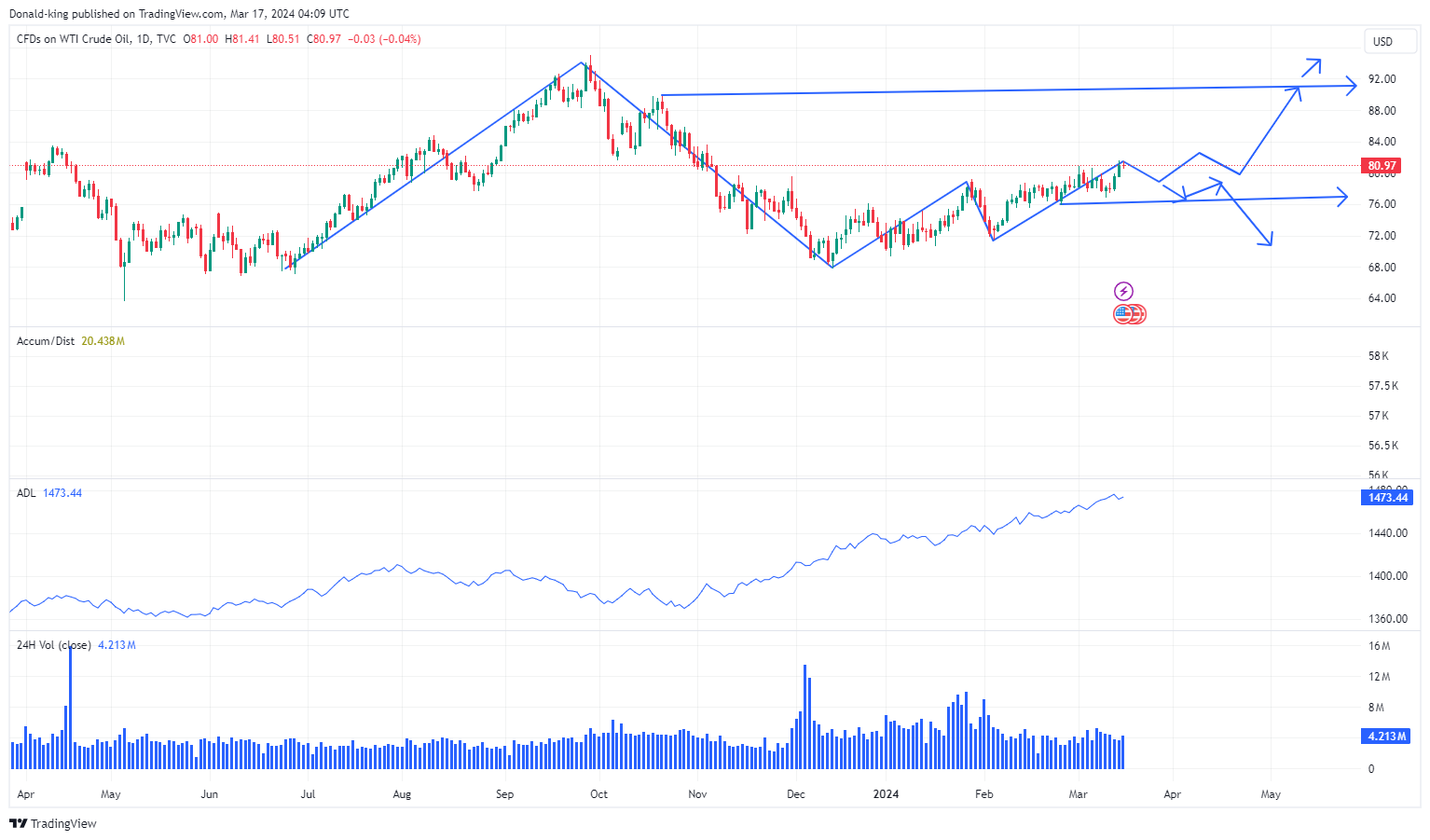Click the Nov label on time axis

(x=697, y=794)
